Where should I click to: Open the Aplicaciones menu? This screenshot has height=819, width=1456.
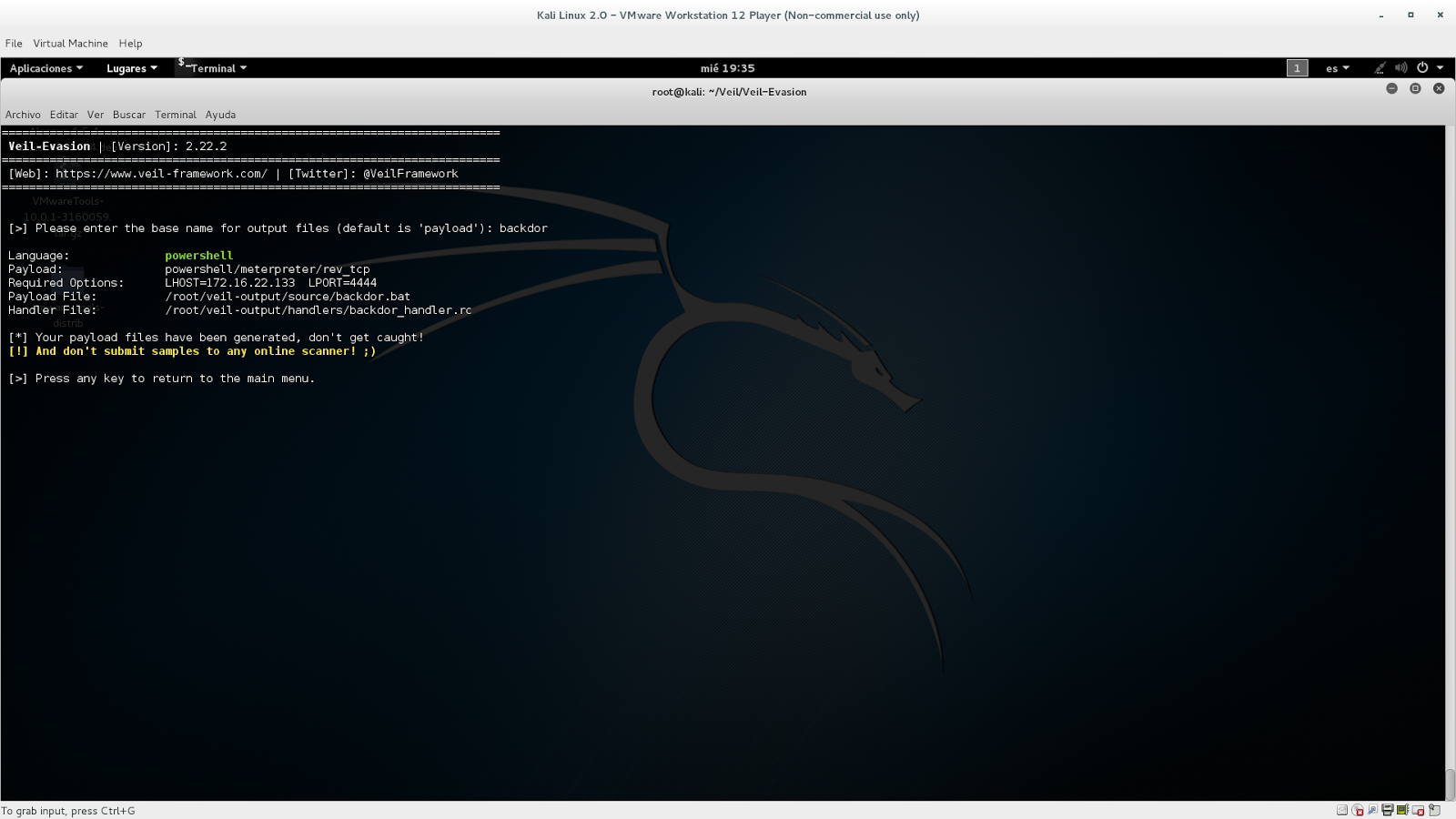pos(46,68)
